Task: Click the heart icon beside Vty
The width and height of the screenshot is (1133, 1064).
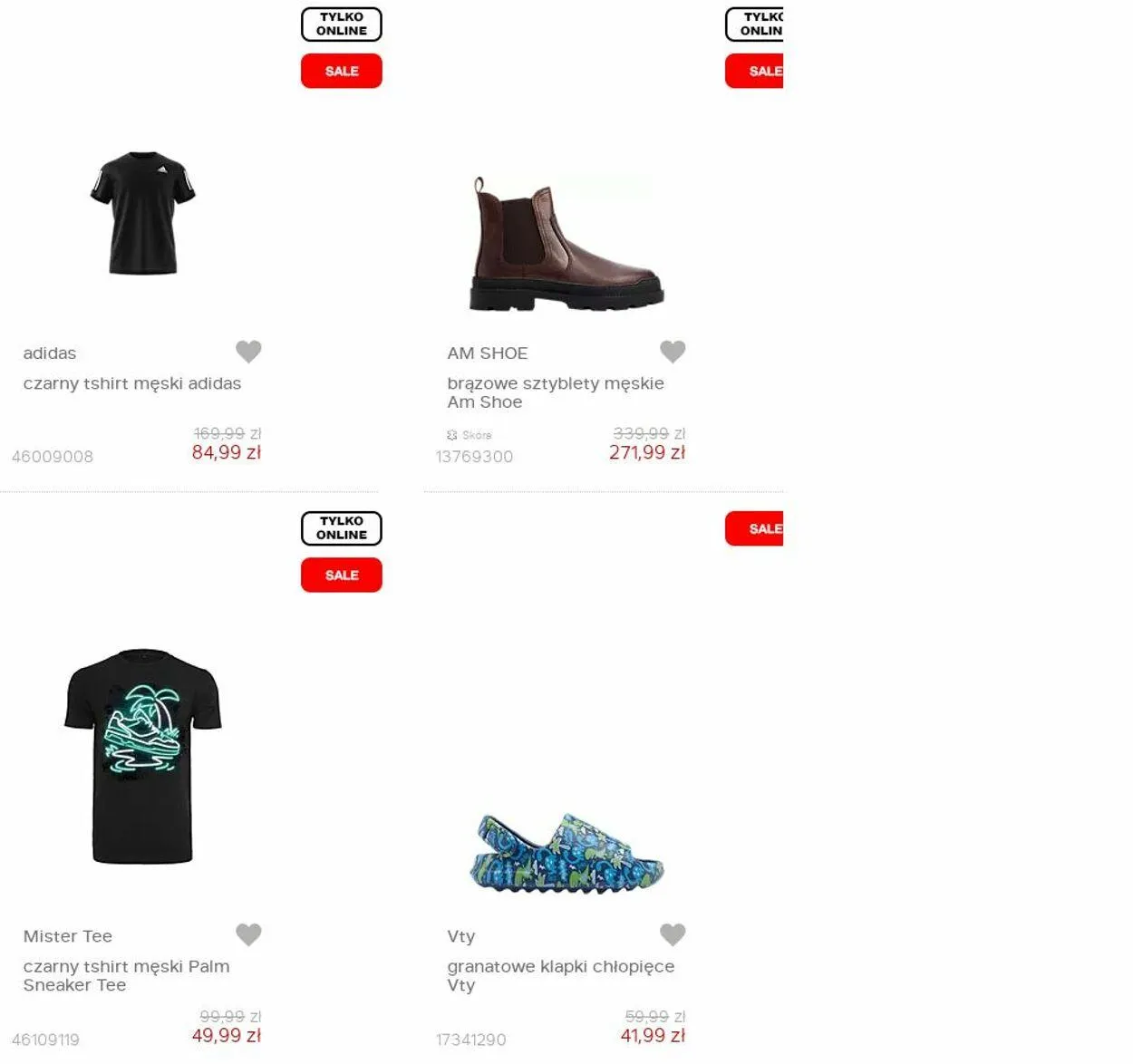Action: [673, 934]
